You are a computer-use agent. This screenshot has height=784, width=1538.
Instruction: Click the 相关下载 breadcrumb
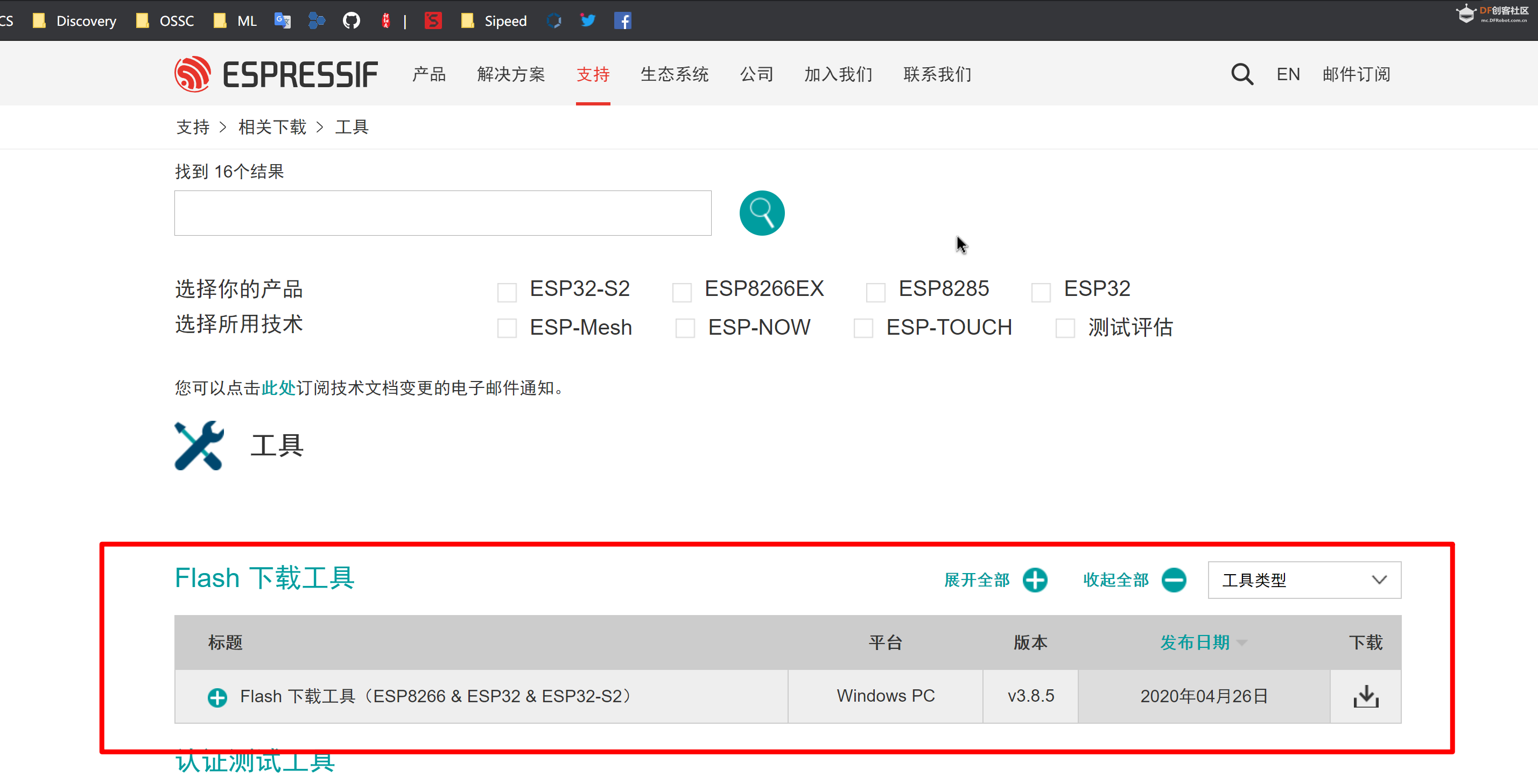(272, 127)
